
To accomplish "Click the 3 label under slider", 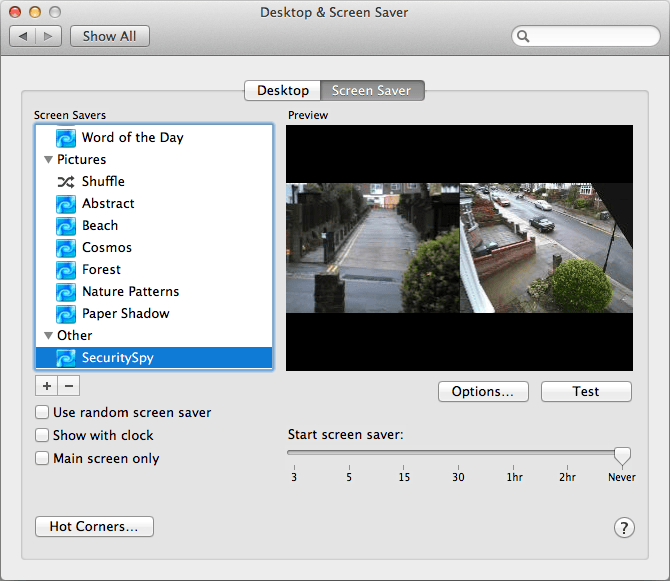I will tap(294, 477).
